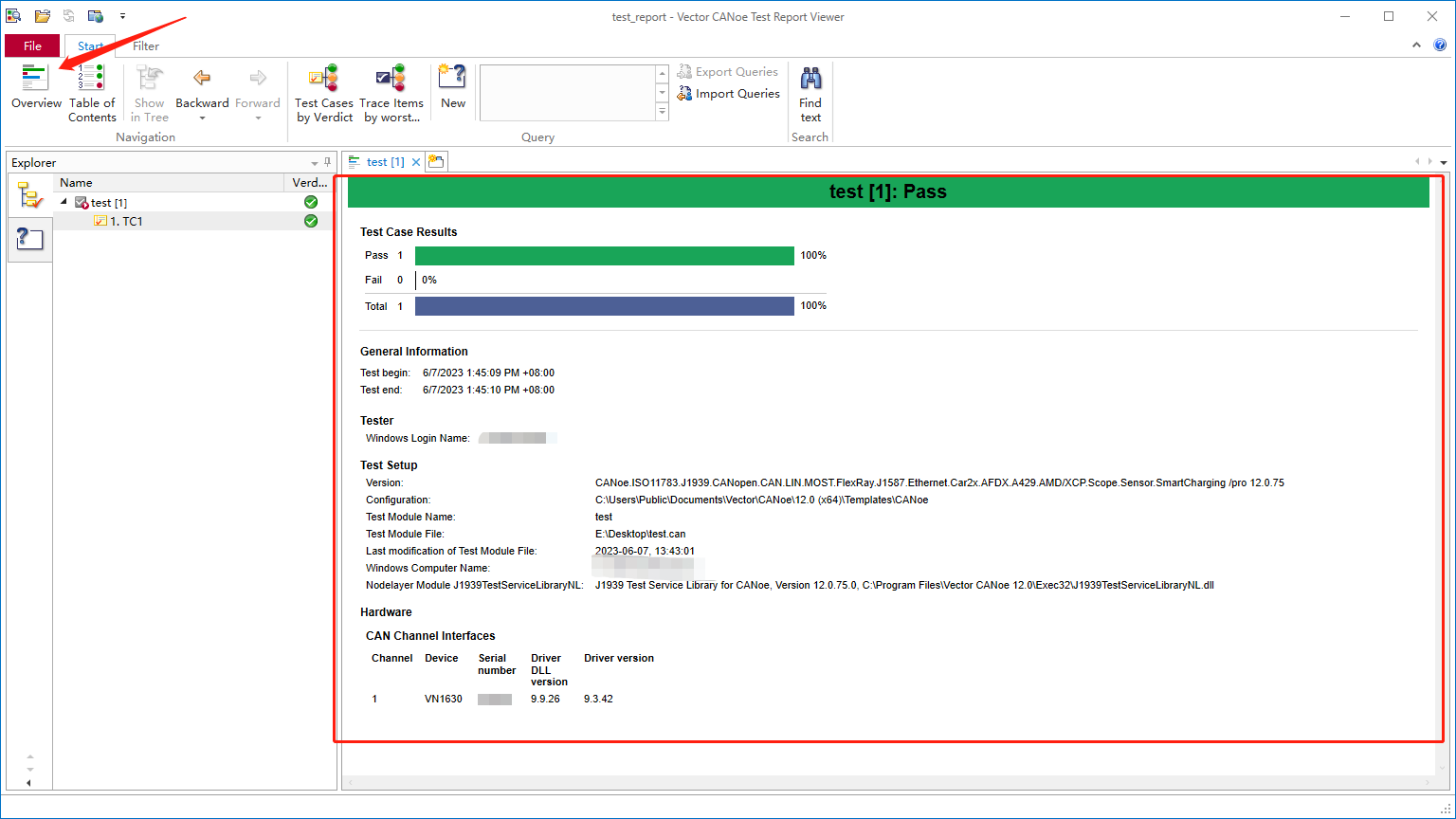This screenshot has width=1456, height=819.
Task: Switch to the Start ribbon tab
Action: (x=90, y=45)
